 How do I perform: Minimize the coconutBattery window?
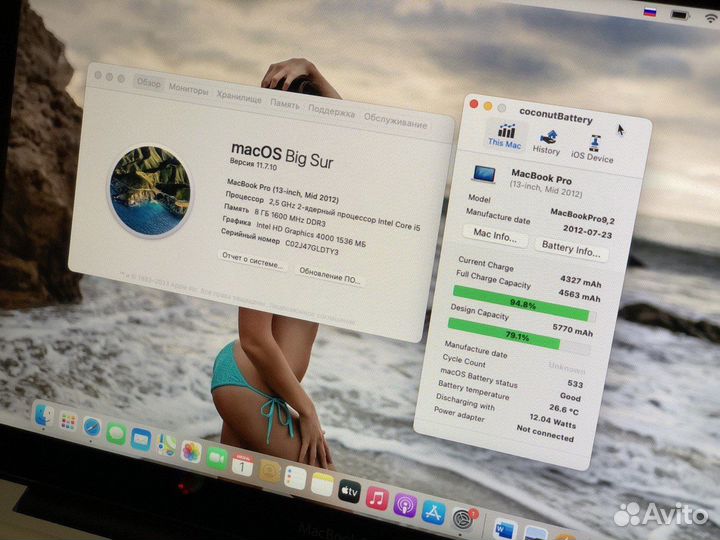point(488,106)
